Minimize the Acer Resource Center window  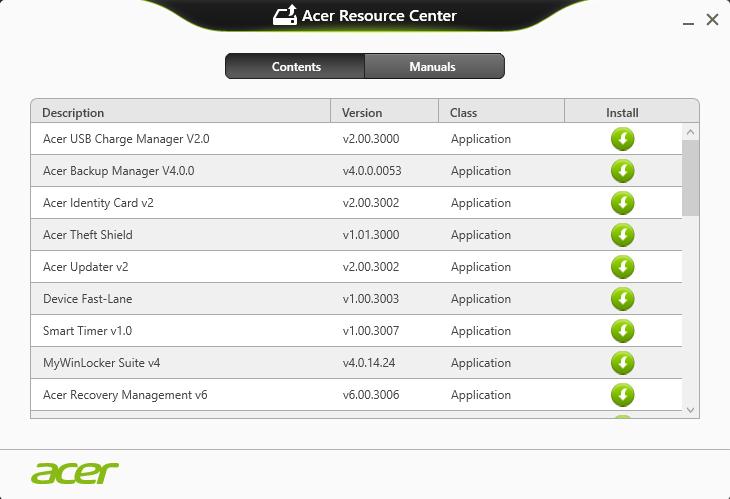point(689,23)
